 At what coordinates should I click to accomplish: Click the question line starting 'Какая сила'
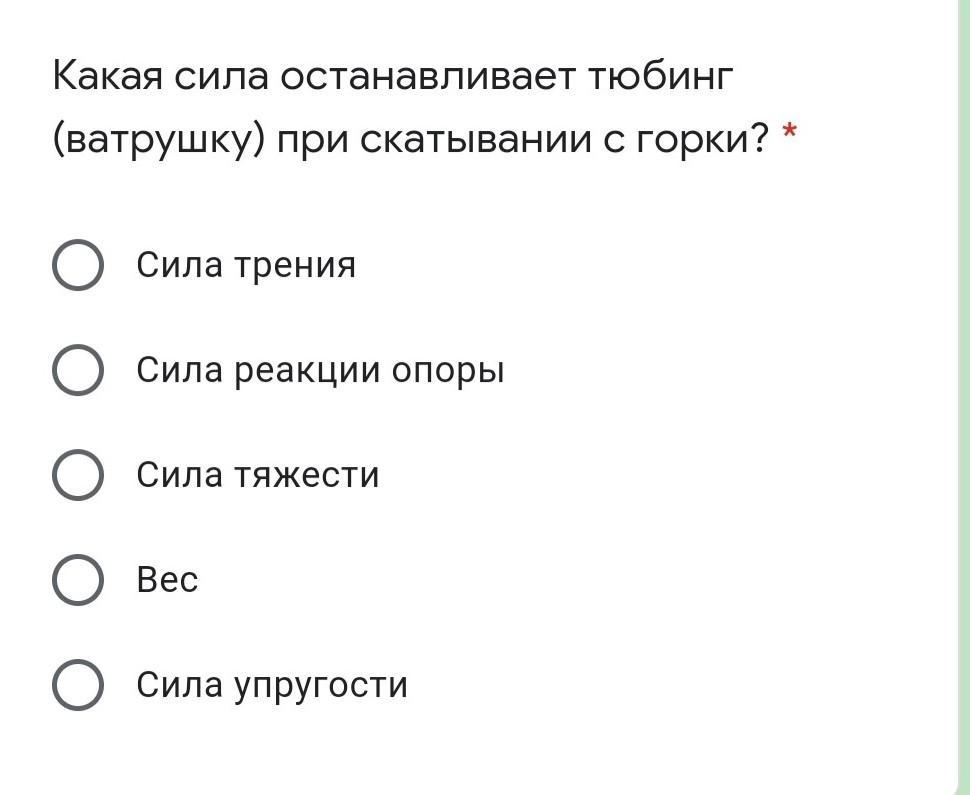[393, 76]
